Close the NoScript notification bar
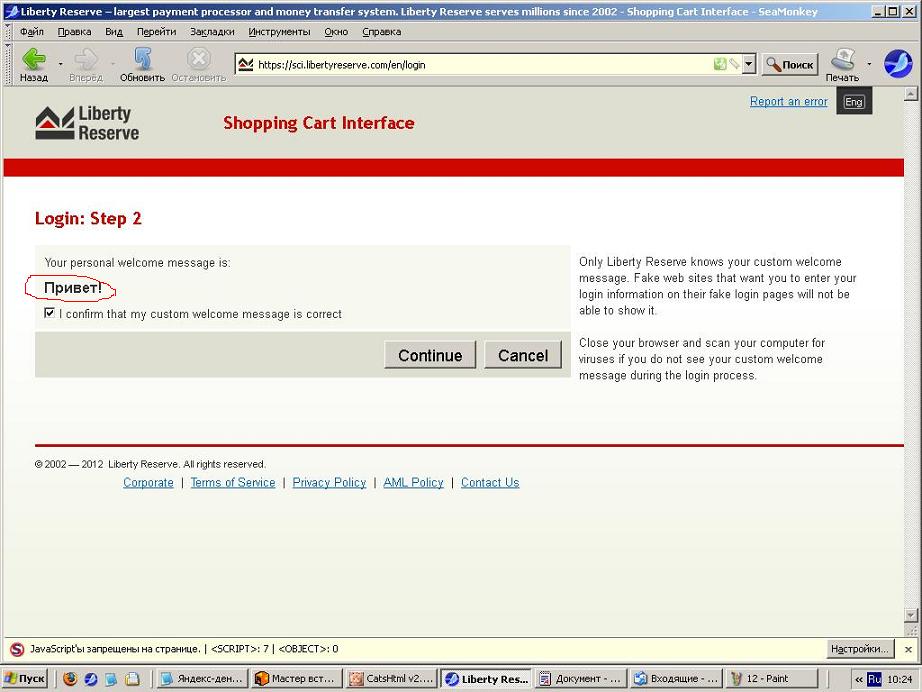 point(908,649)
